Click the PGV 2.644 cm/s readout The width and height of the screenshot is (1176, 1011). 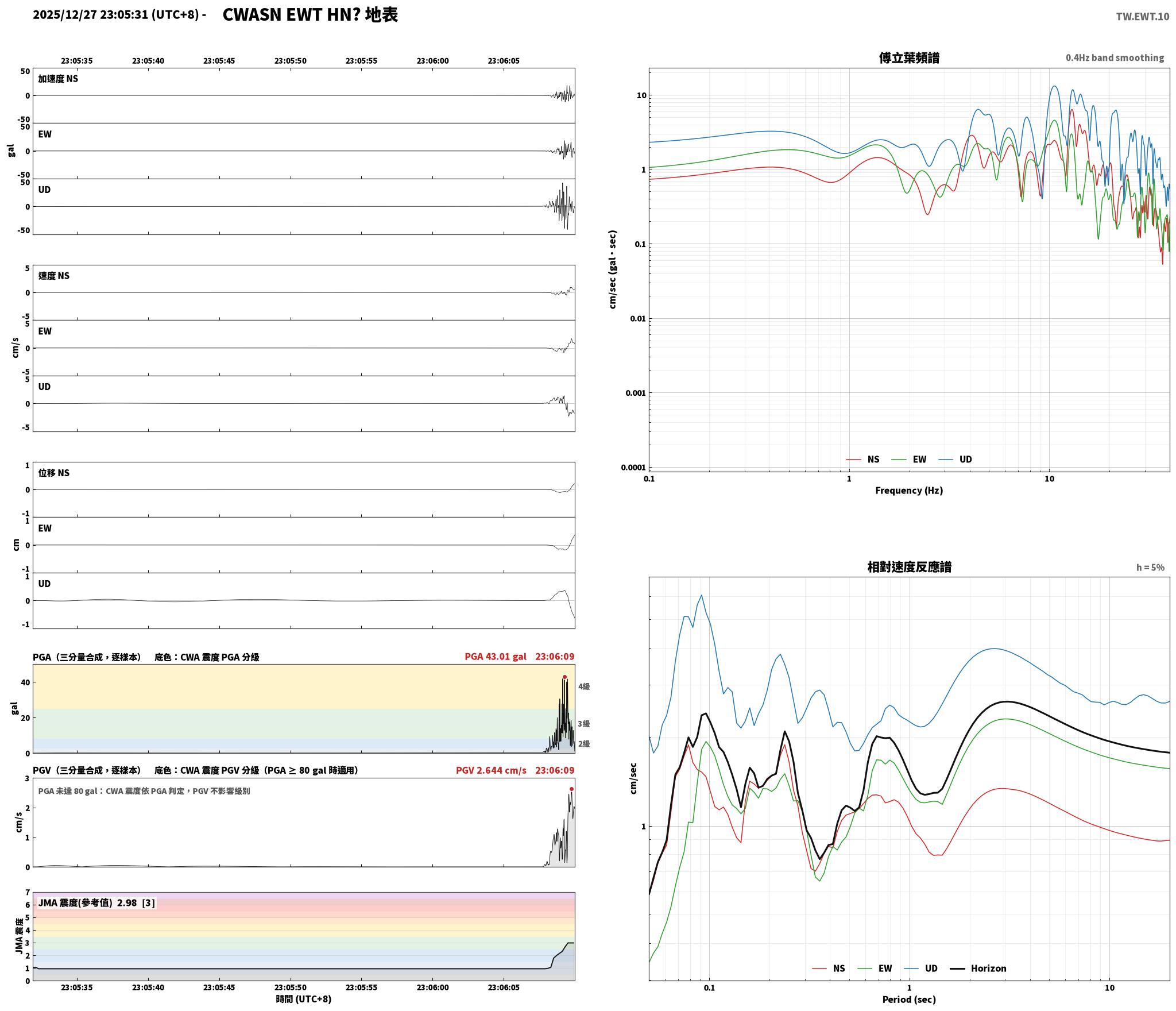[x=491, y=770]
